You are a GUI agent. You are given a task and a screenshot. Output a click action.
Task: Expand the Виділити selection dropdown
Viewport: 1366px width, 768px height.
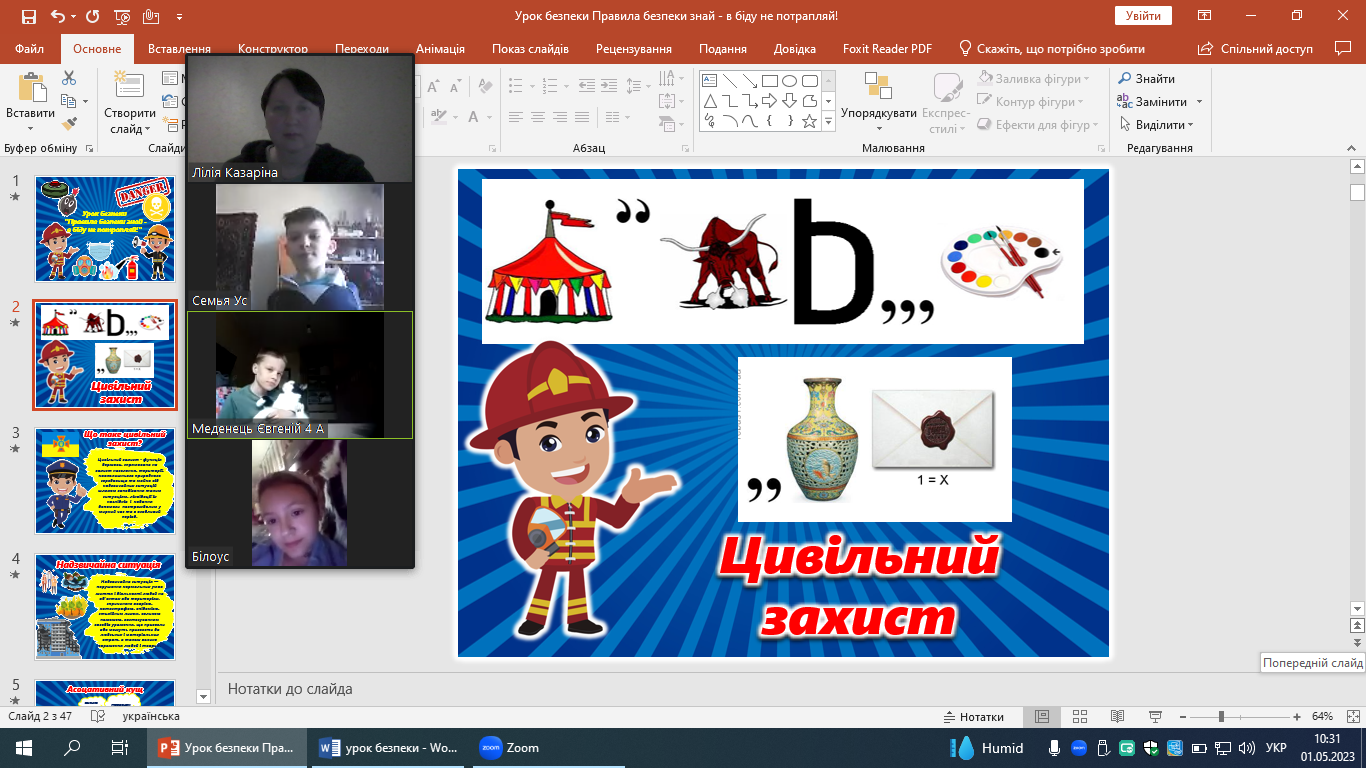tap(1191, 125)
